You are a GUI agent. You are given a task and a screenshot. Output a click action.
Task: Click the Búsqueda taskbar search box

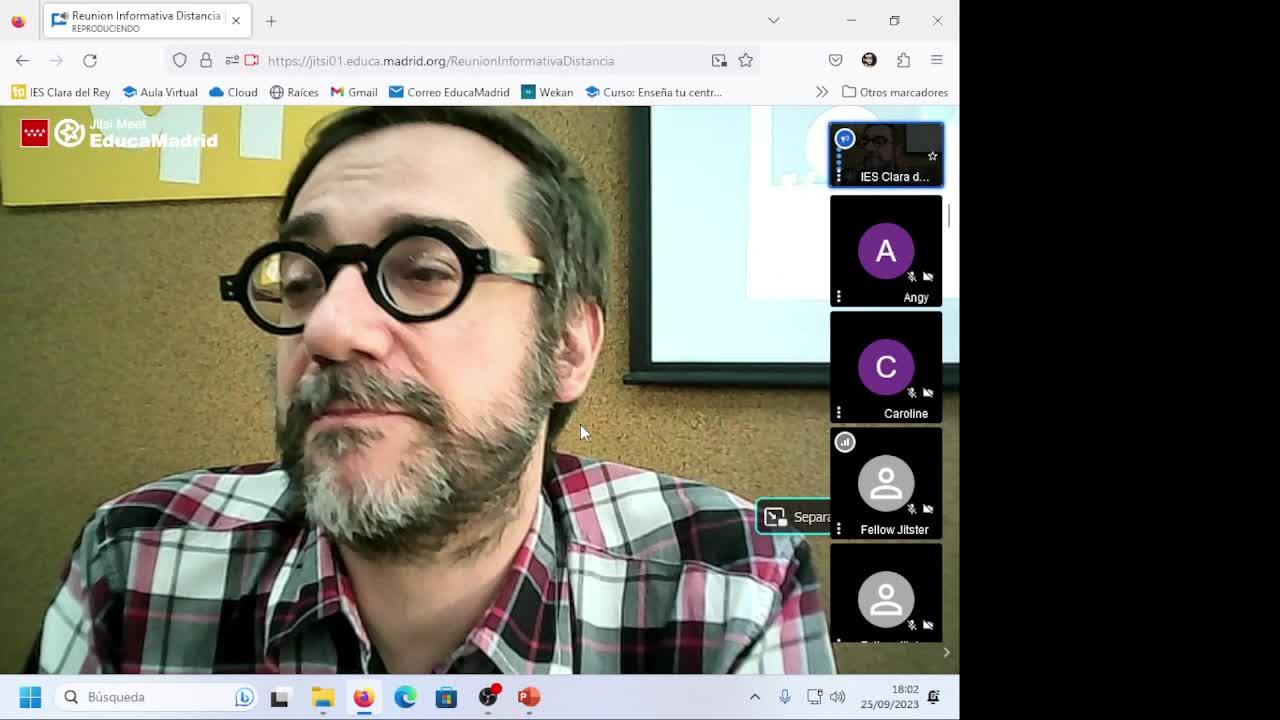click(157, 697)
